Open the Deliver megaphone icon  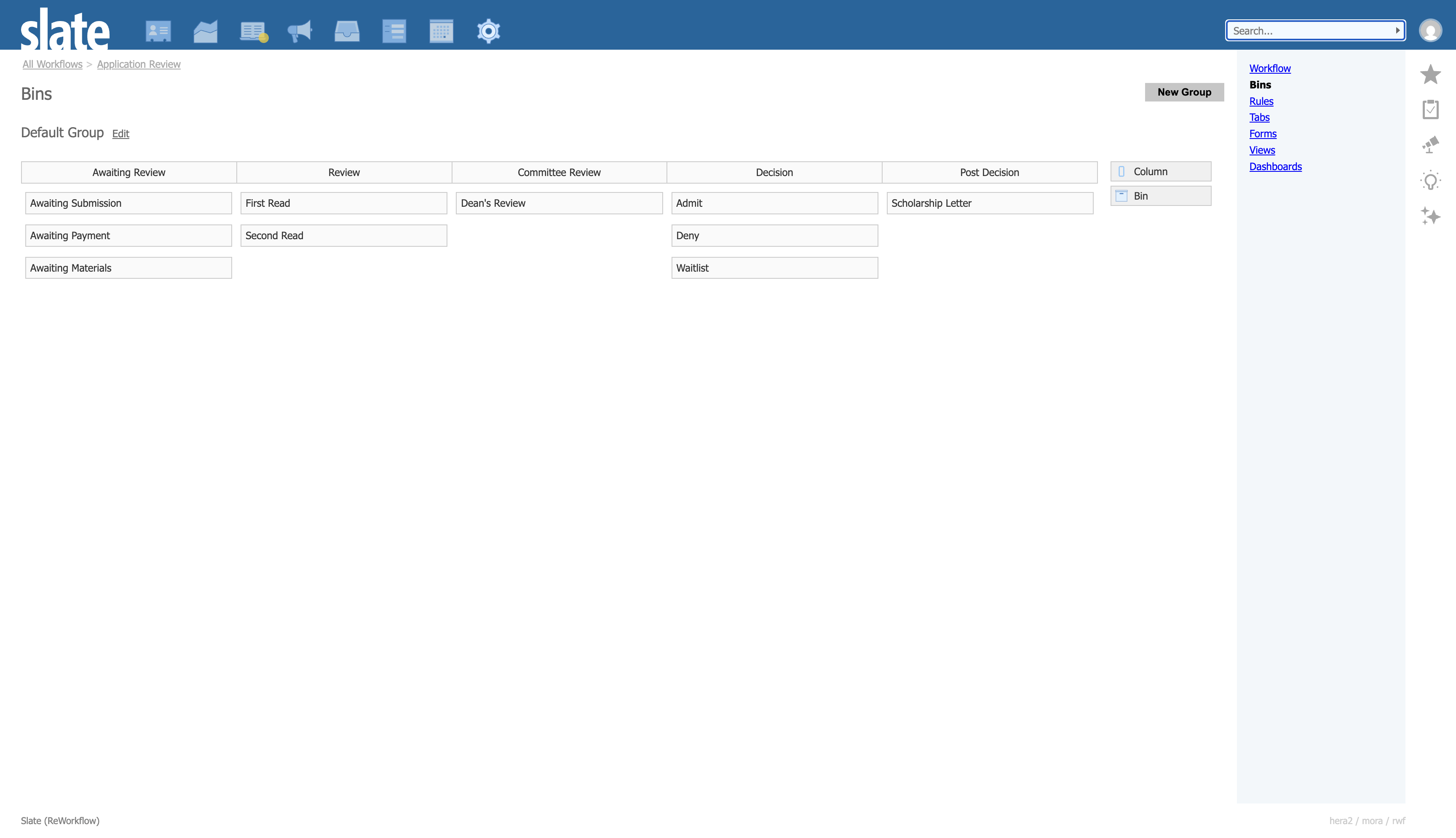(300, 31)
